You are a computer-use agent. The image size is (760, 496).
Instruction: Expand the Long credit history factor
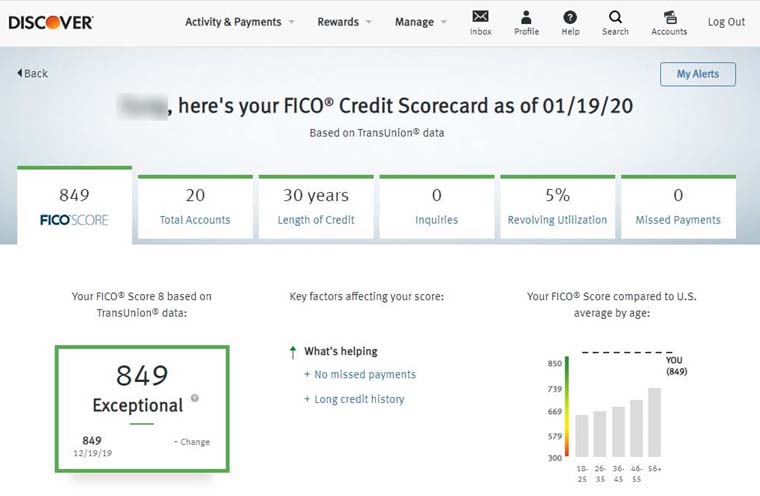(354, 399)
